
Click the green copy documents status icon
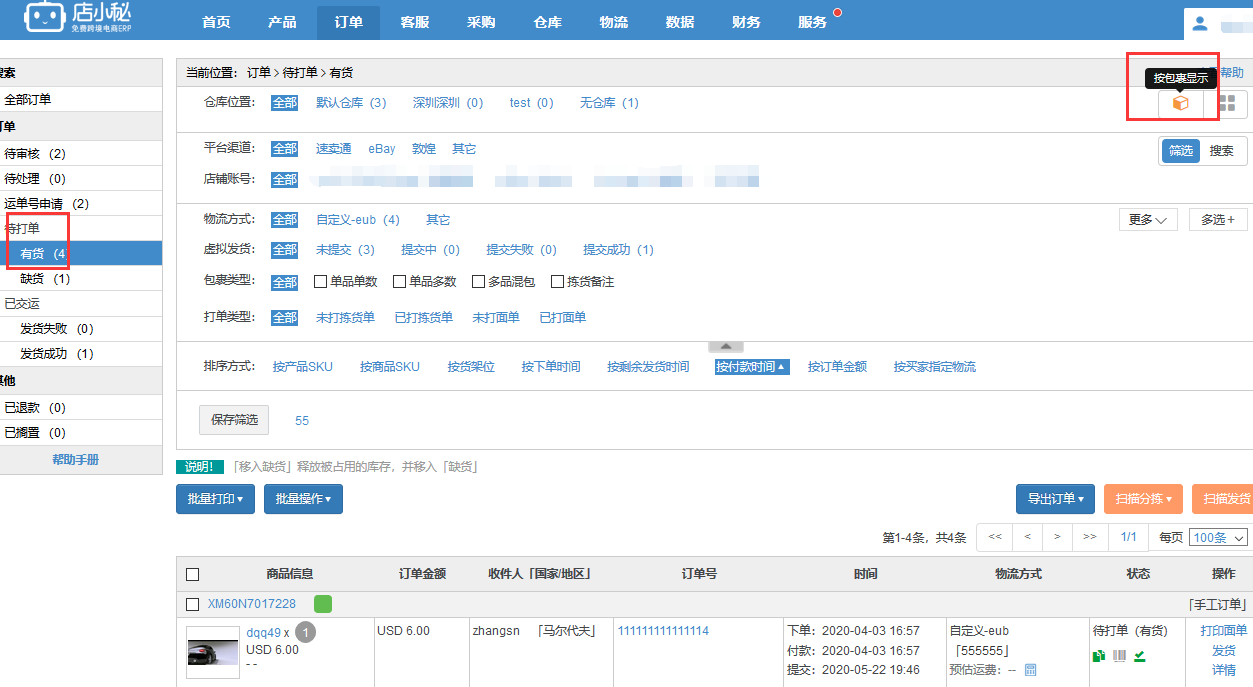(x=1099, y=656)
